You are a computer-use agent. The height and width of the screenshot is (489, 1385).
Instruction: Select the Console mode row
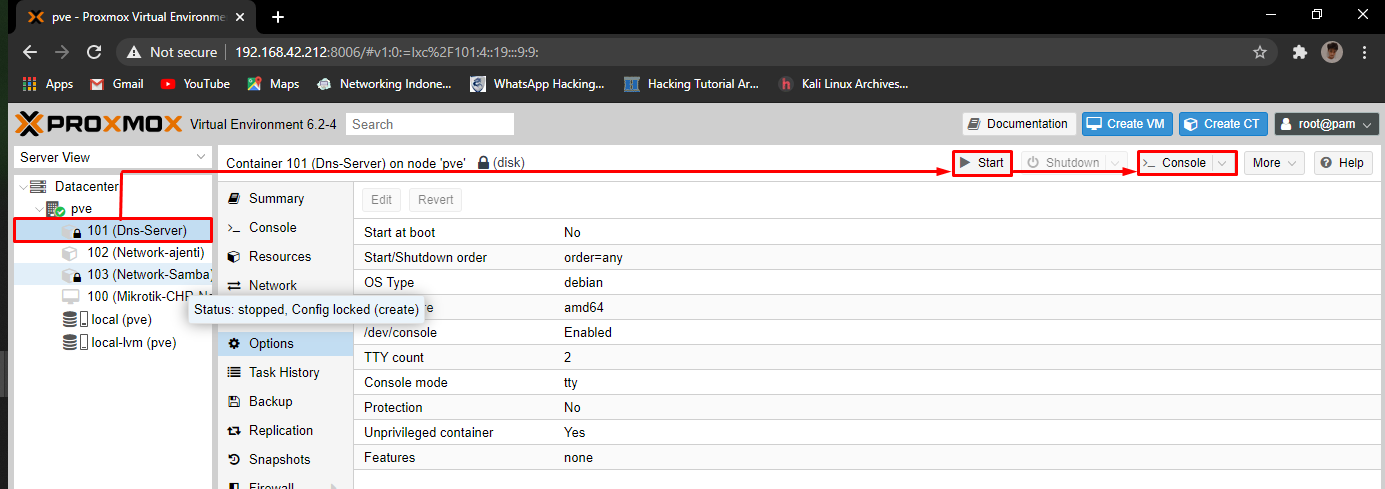[869, 382]
